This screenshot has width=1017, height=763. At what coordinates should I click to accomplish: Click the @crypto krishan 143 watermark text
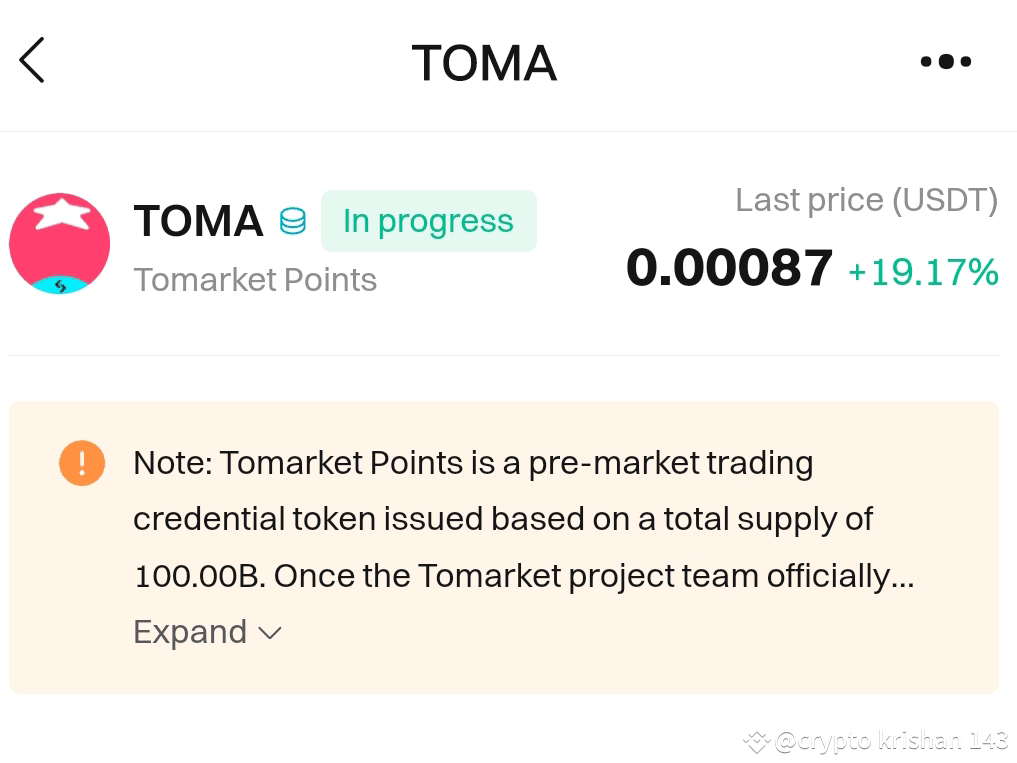pos(892,740)
